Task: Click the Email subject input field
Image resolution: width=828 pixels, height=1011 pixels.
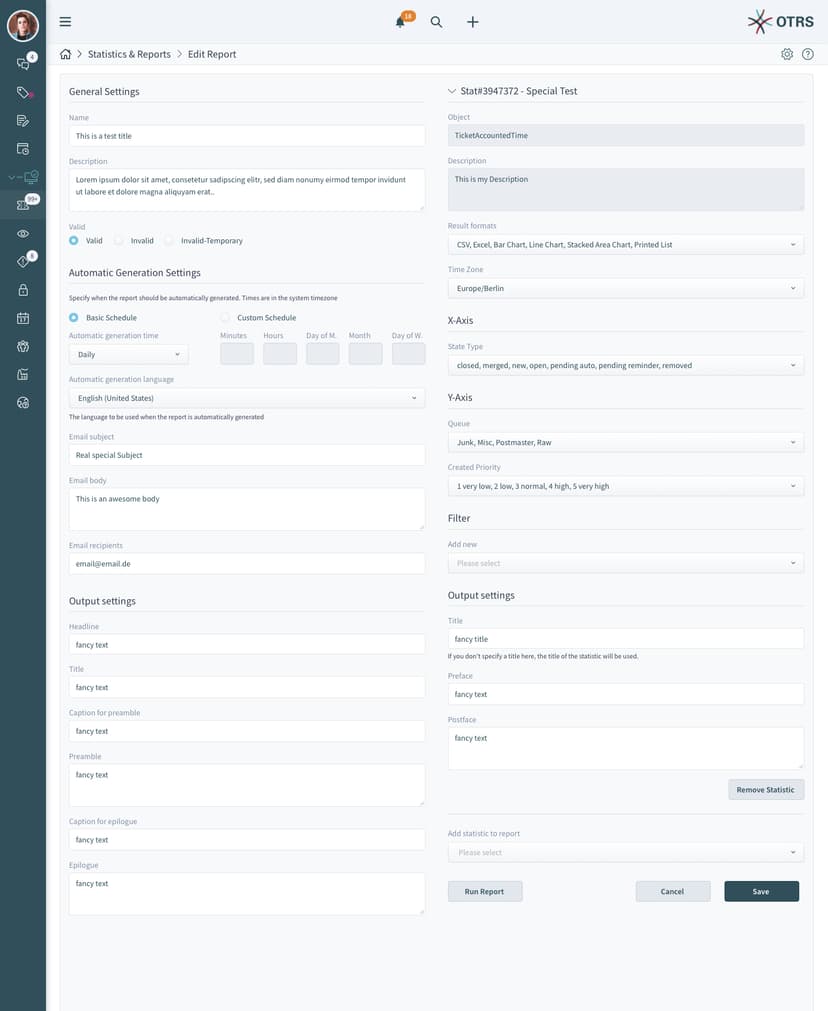Action: (x=246, y=455)
